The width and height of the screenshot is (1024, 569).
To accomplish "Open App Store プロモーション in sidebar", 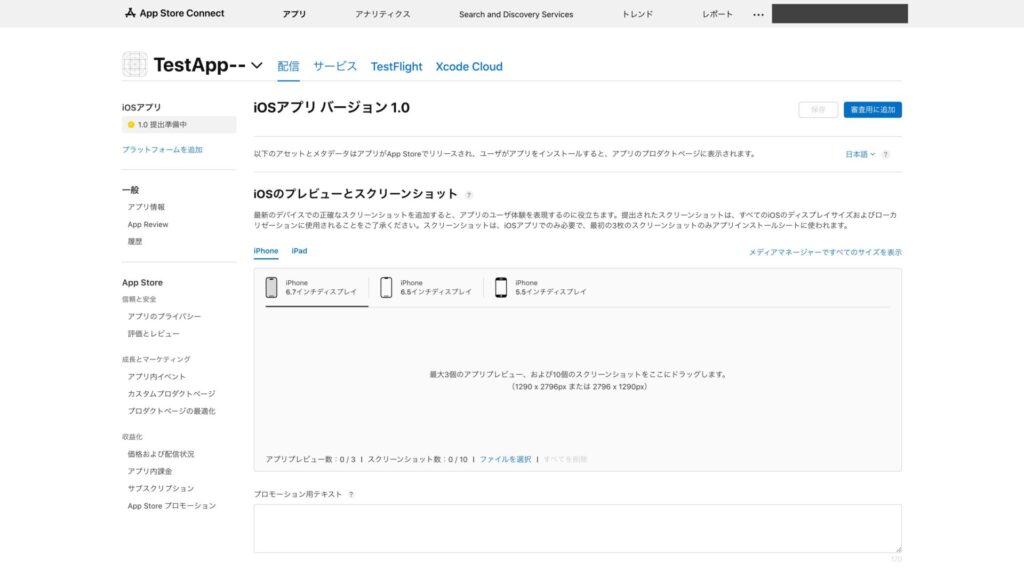I will (x=172, y=506).
